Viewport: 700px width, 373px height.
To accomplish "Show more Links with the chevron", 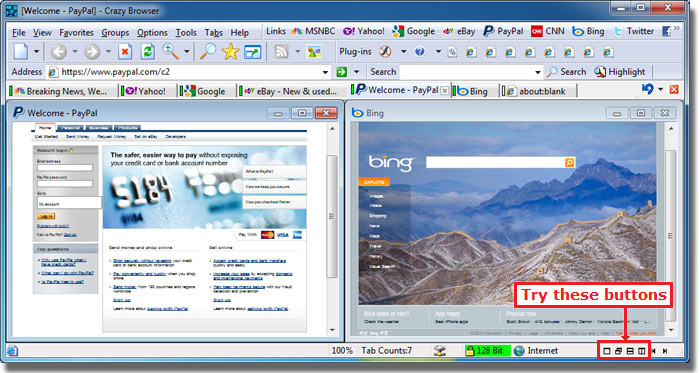I will pos(677,28).
